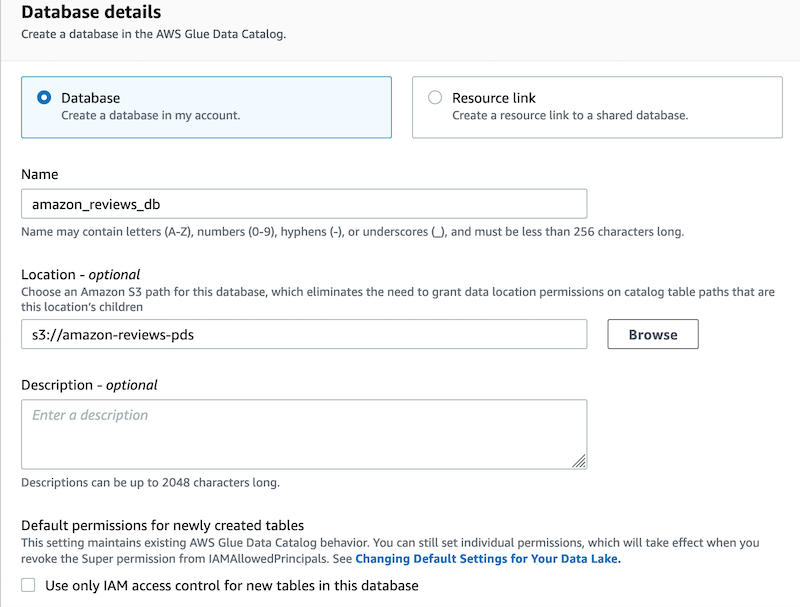
Task: Click the 'Location - optional' label
Action: (81, 275)
